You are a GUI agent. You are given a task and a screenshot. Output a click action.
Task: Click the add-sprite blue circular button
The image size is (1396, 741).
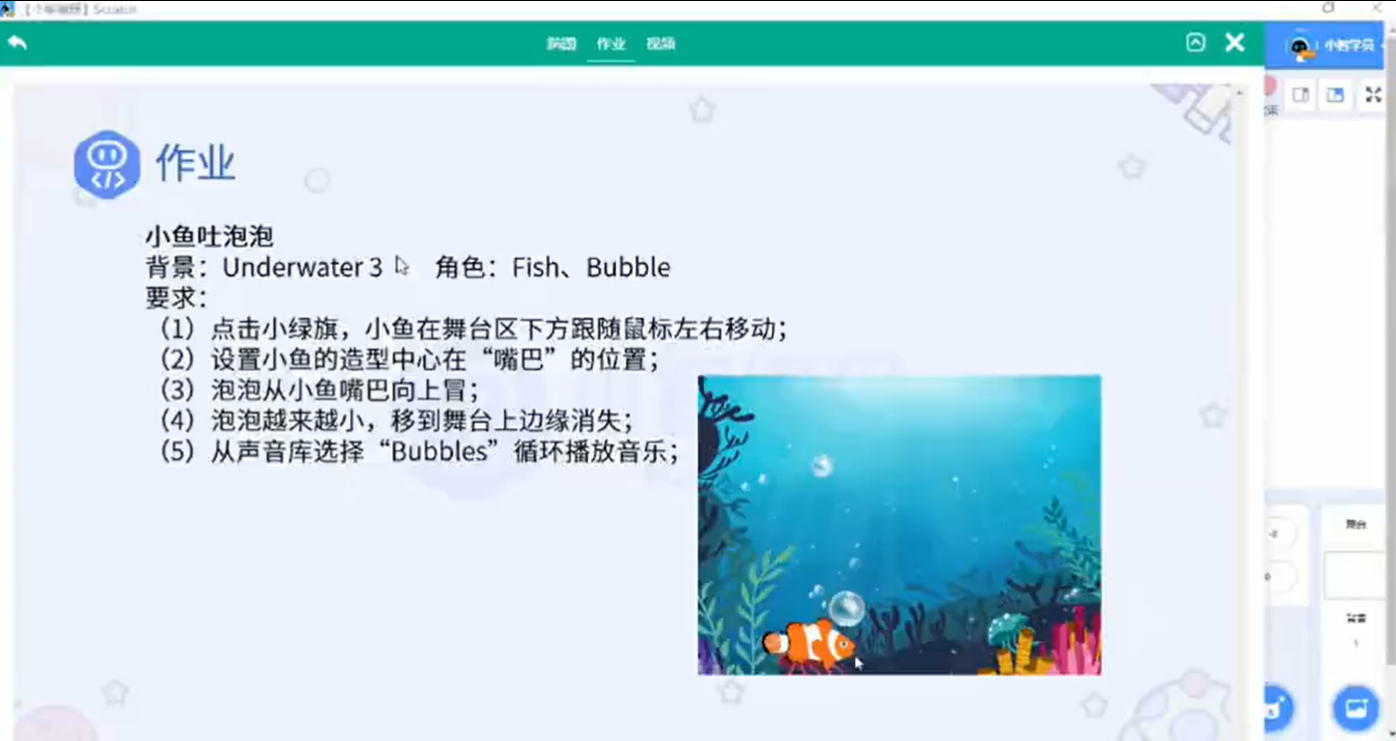[x=1275, y=709]
